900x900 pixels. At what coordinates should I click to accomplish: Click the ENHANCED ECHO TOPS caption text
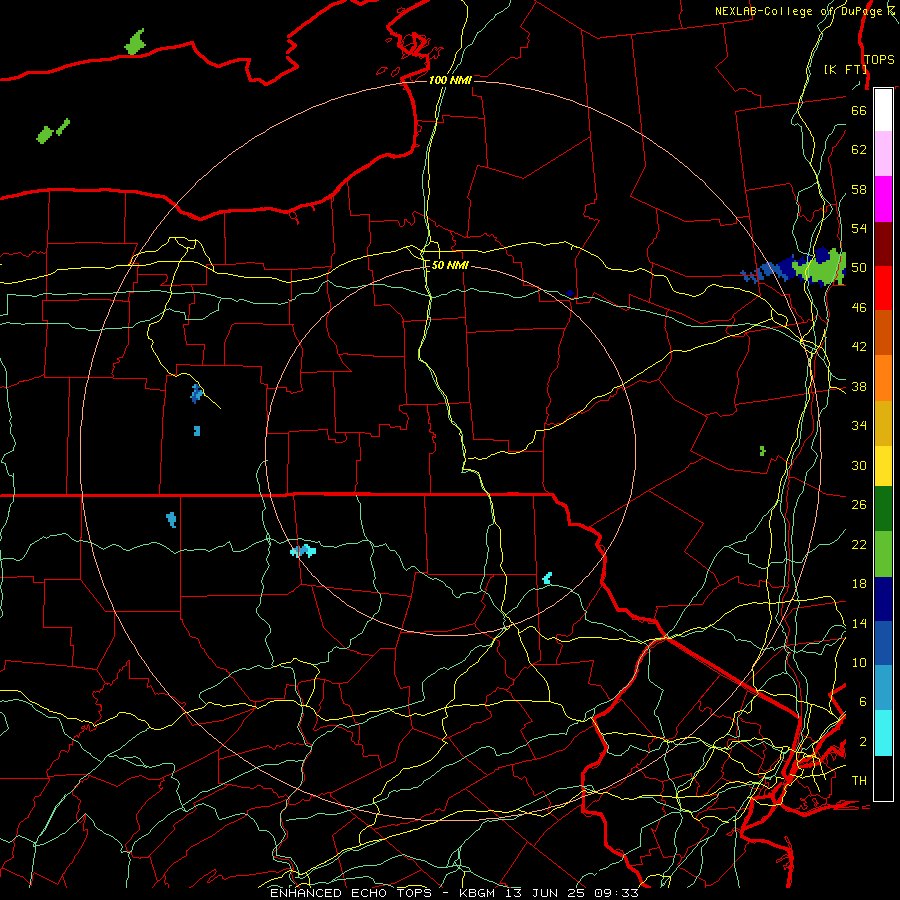pos(351,893)
